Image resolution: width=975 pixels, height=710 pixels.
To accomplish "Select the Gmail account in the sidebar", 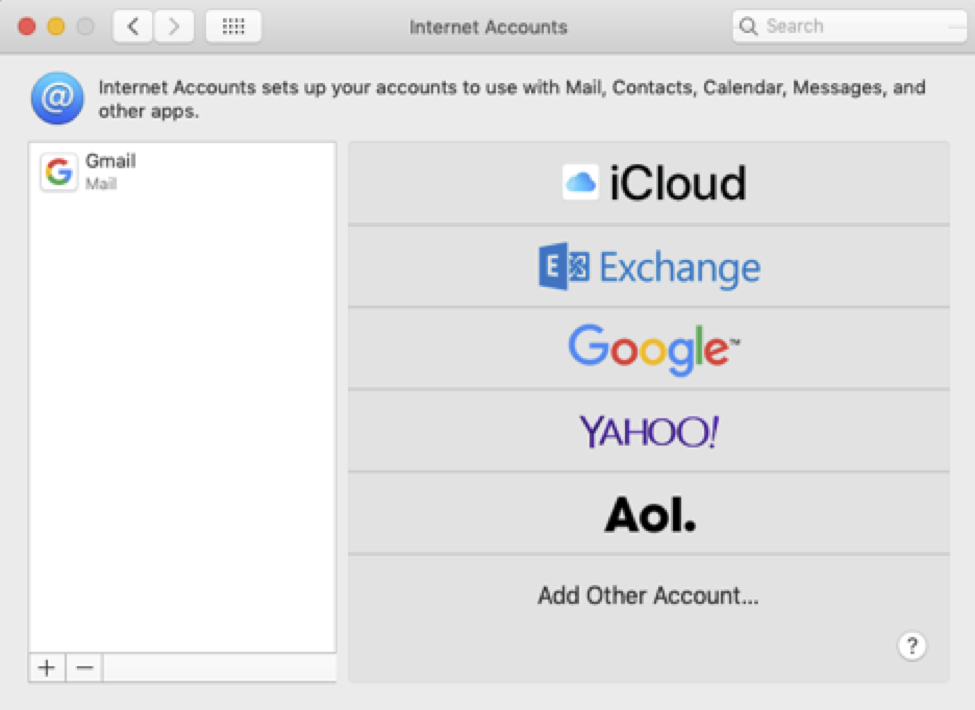I will (x=182, y=171).
